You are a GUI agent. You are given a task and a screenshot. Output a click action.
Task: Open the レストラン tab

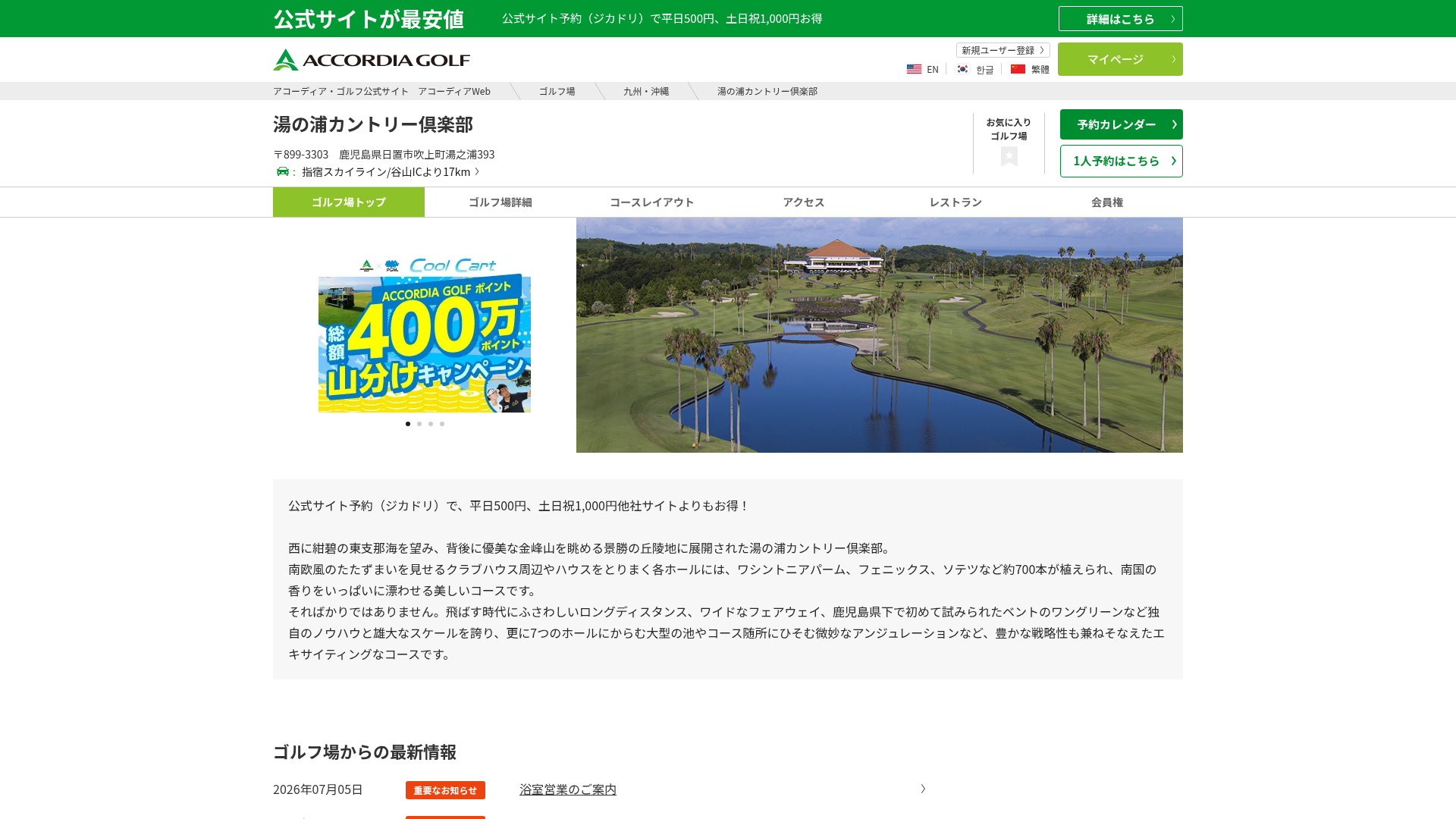(955, 202)
